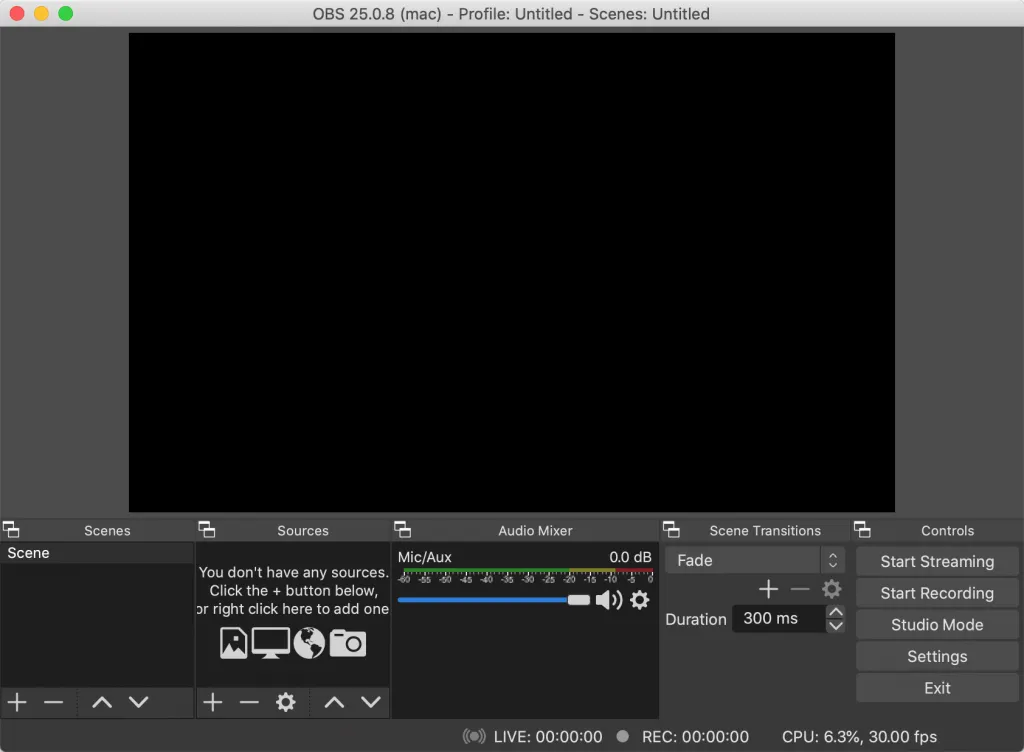Click the remove transition minus icon
Screen dimensions: 1024x752
click(800, 589)
